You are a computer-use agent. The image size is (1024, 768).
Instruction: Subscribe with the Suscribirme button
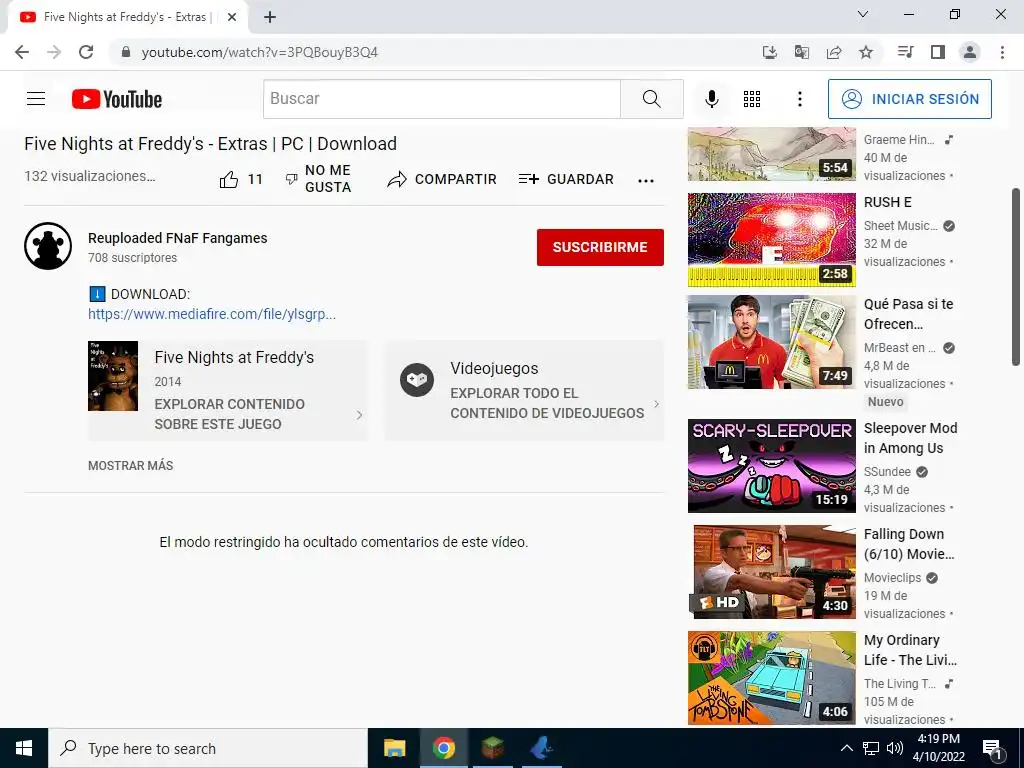click(x=600, y=247)
